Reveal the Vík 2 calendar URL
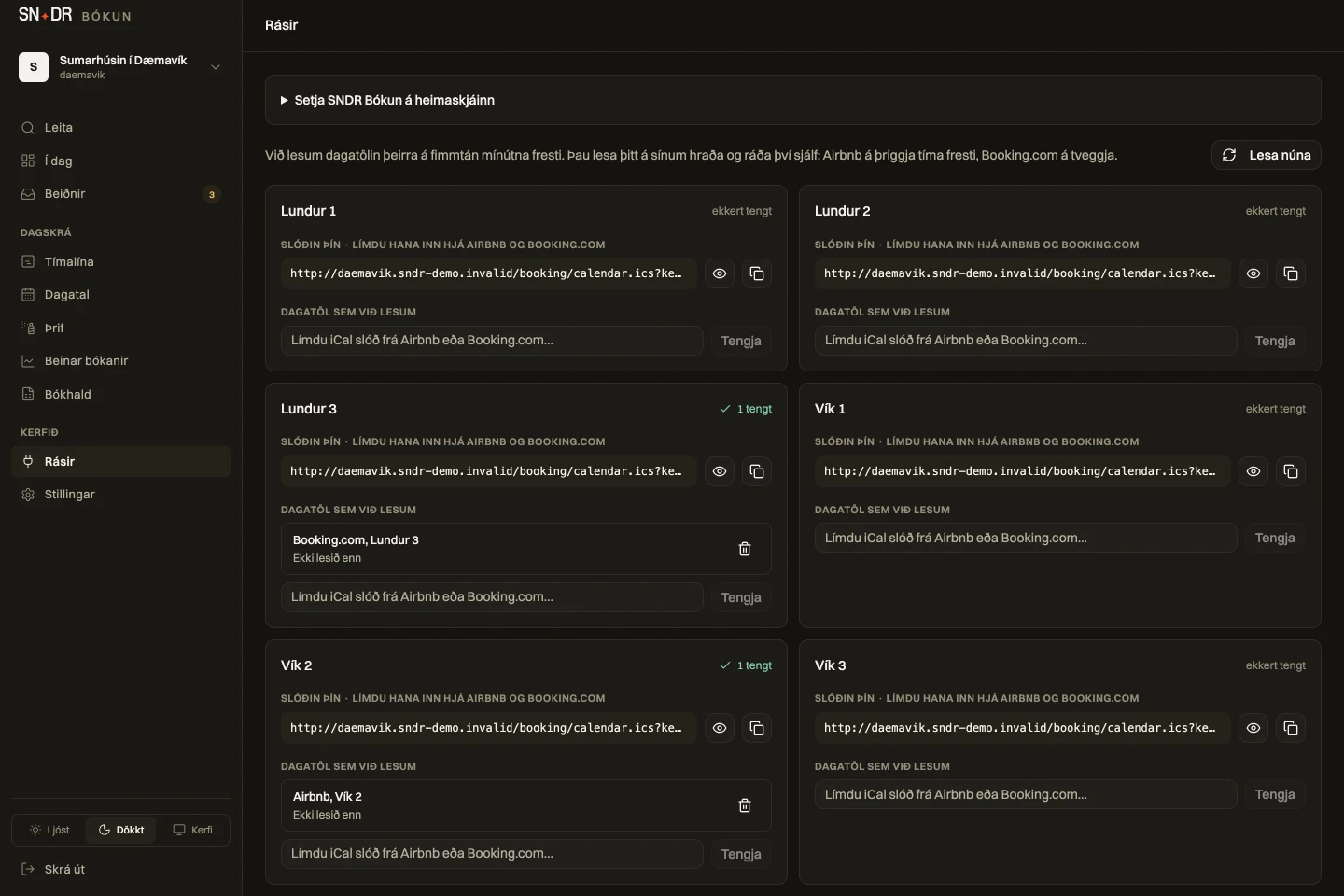This screenshot has width=1344, height=896. point(720,728)
